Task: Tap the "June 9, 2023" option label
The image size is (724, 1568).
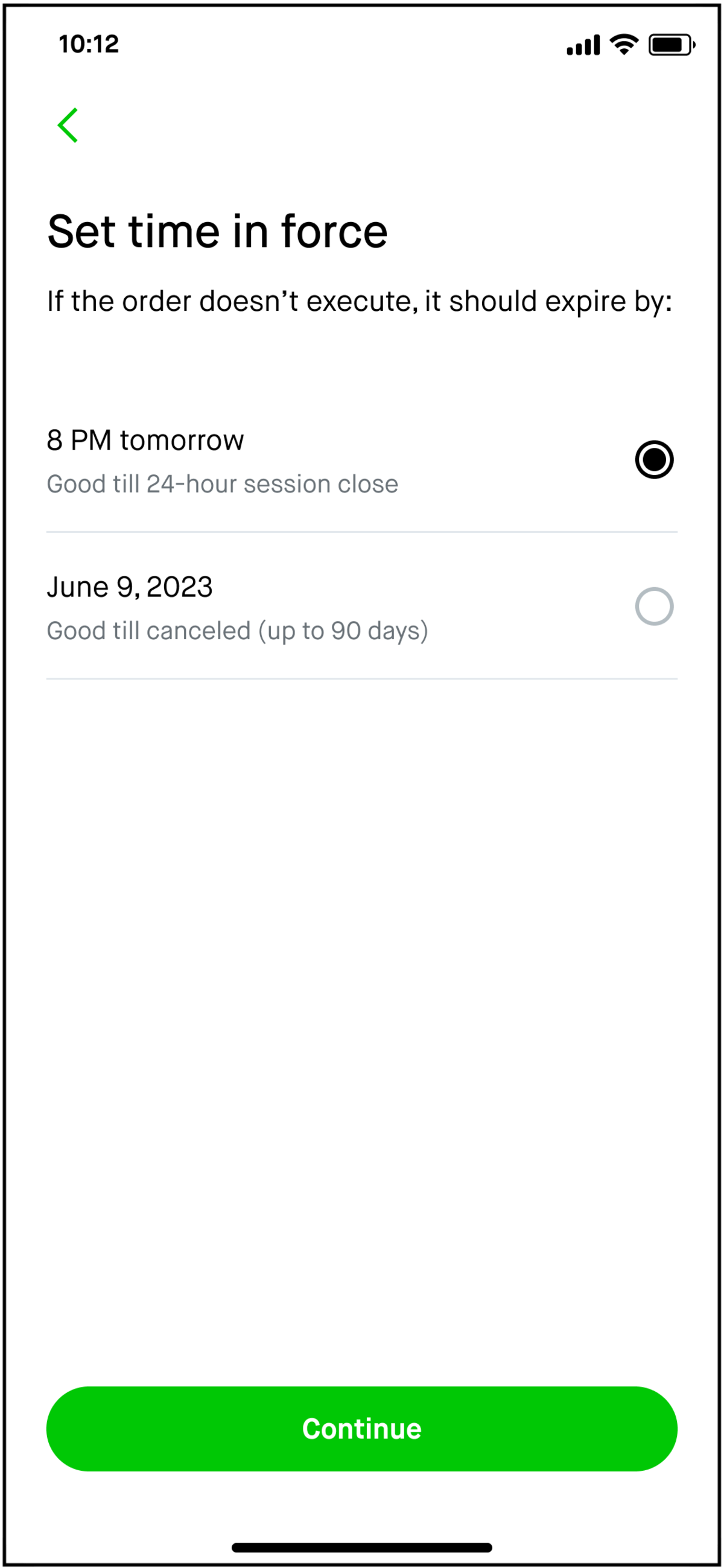Action: (130, 587)
